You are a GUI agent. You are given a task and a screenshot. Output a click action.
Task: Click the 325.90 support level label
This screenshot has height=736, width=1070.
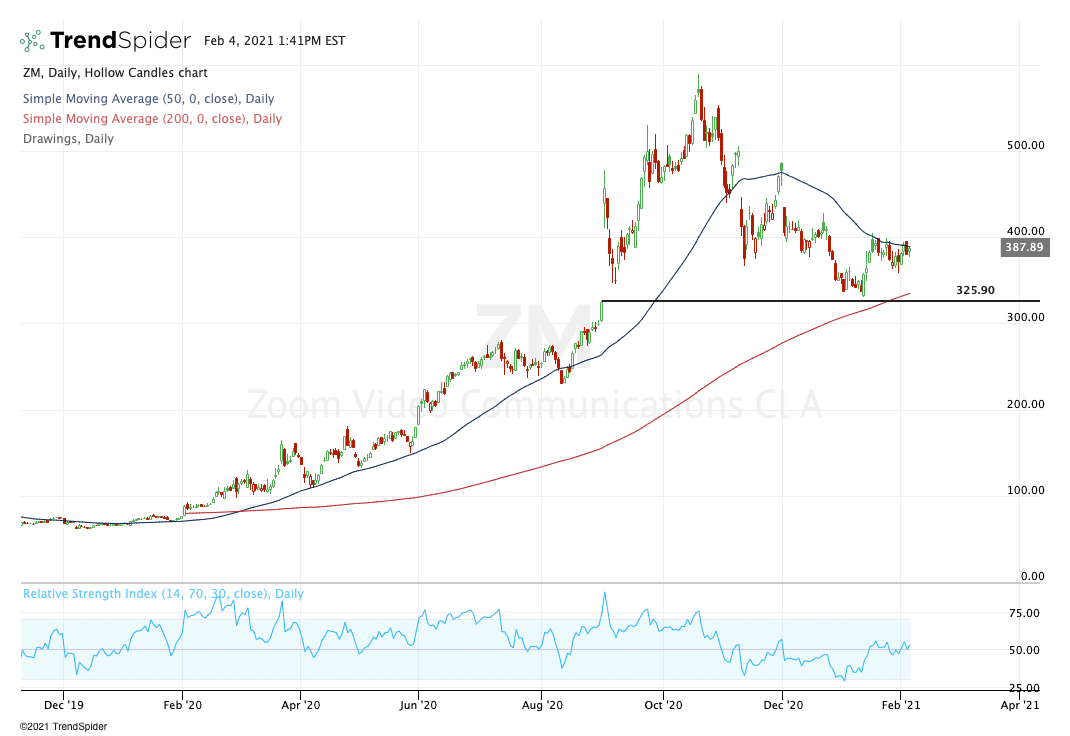click(x=975, y=290)
